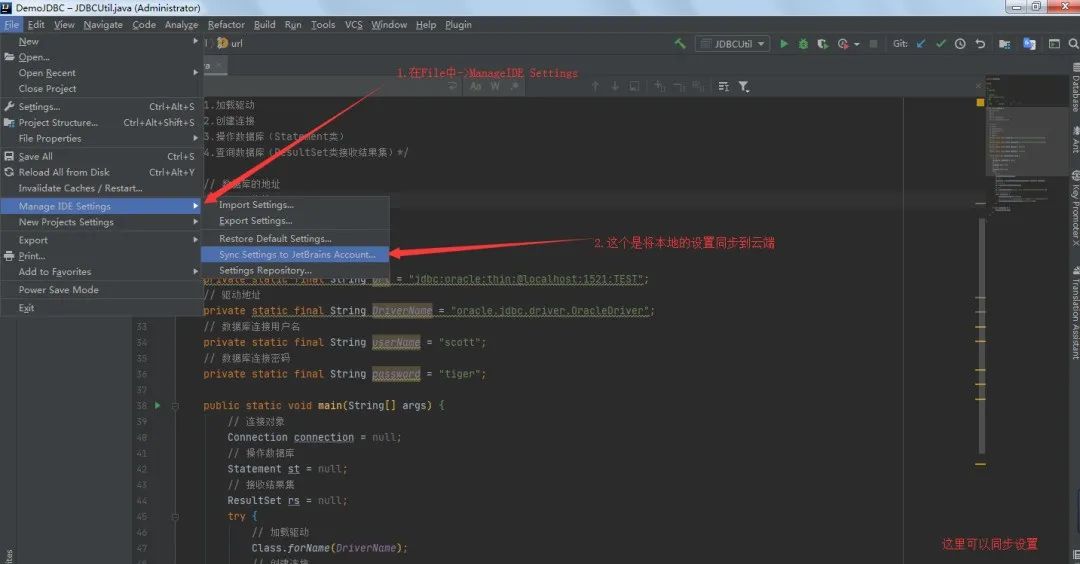Image resolution: width=1080 pixels, height=564 pixels.
Task: Open the View menu
Action: pyautogui.click(x=64, y=25)
